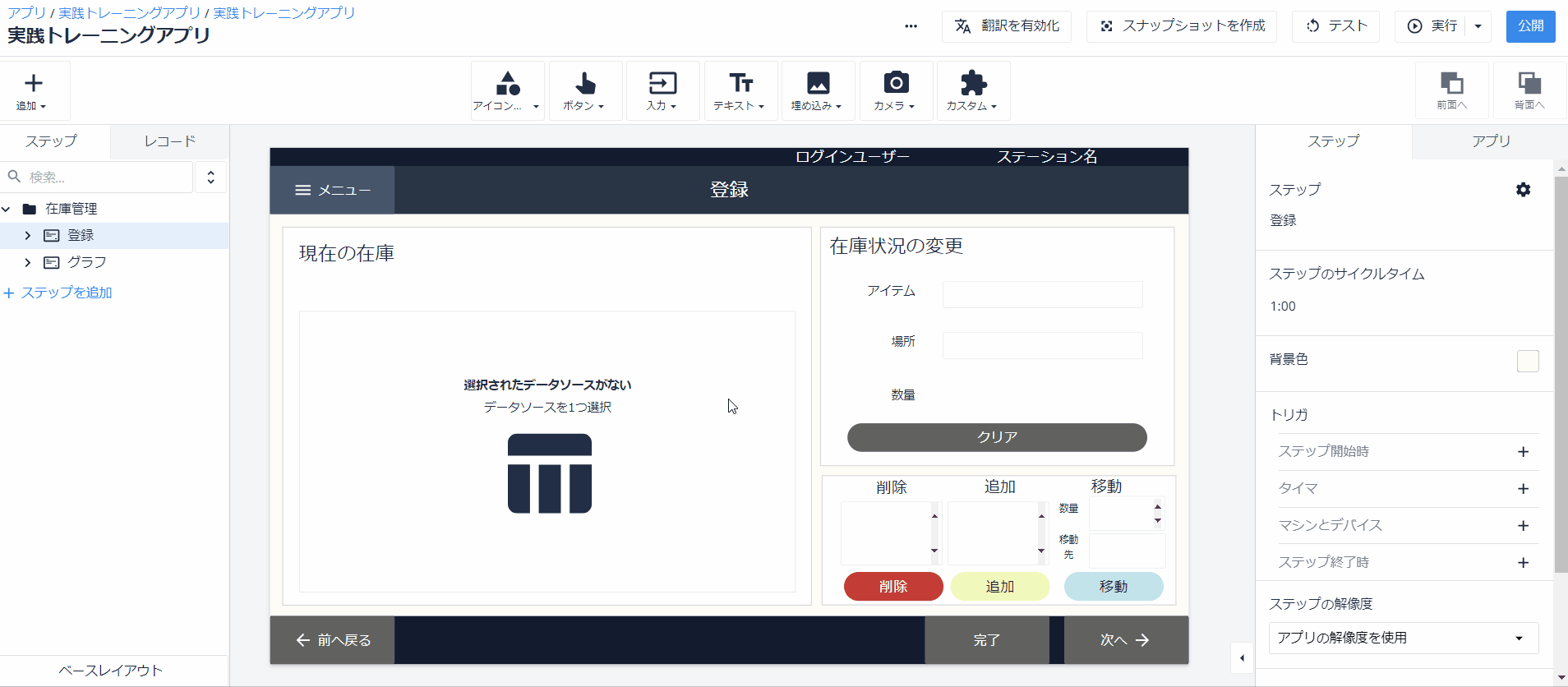Open the テキスト text widget menu
This screenshot has width=1568, height=687.
click(740, 91)
